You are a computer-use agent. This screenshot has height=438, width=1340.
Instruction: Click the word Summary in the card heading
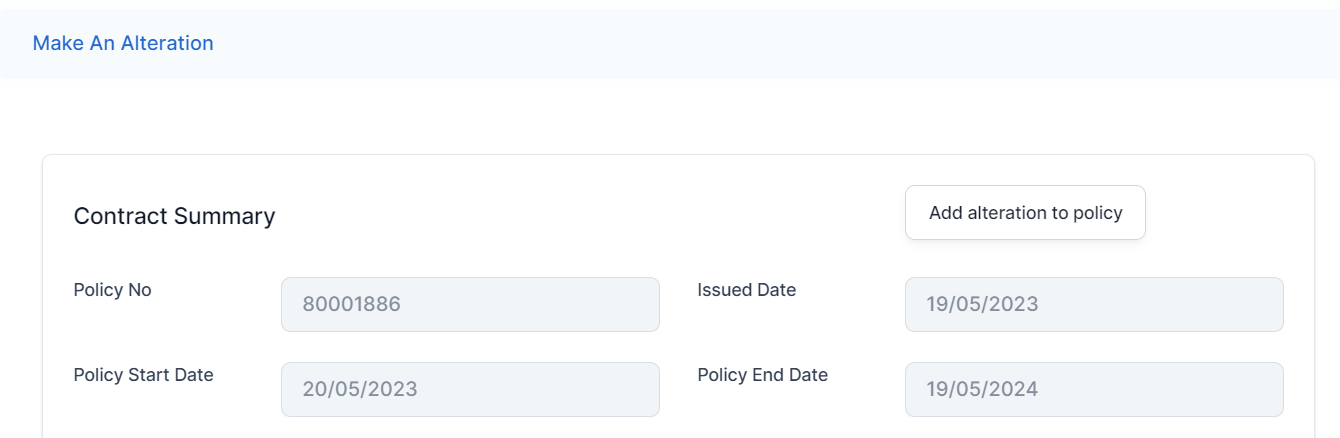pyautogui.click(x=224, y=216)
